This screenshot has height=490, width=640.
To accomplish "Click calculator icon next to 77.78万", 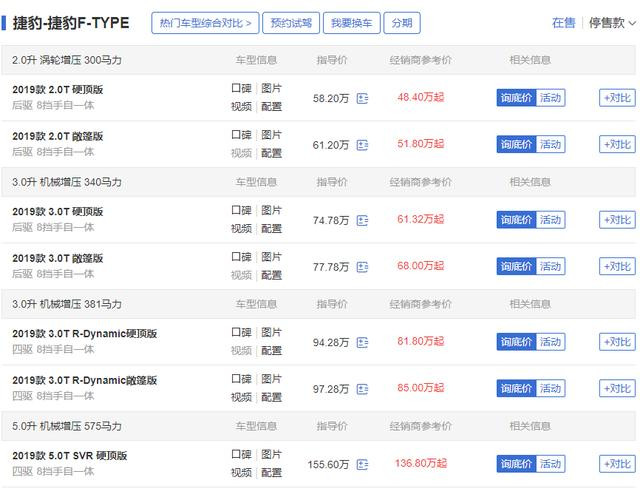I will point(362,267).
